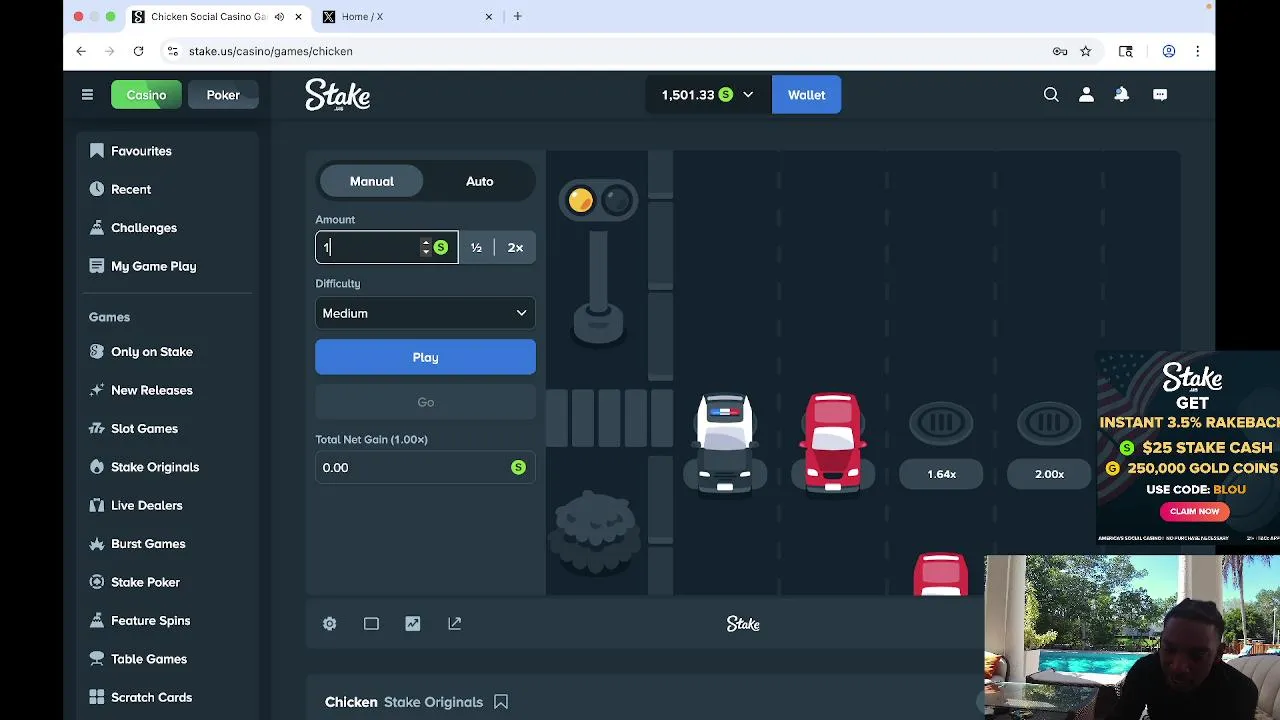
Task: Open live stats chart icon
Action: (413, 624)
